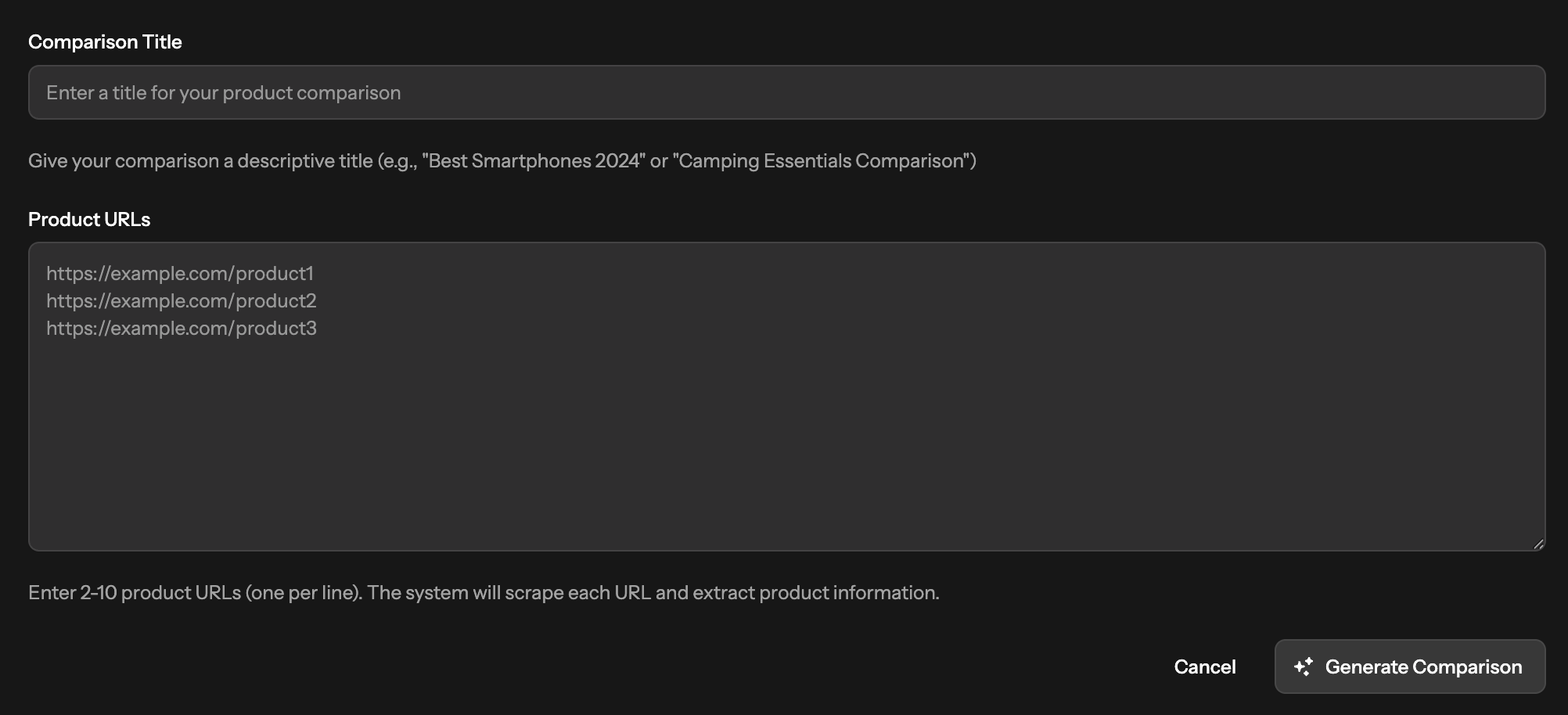The height and width of the screenshot is (715, 1568).
Task: Click the sparkle icon on Generate Comparison
Action: point(1303,666)
